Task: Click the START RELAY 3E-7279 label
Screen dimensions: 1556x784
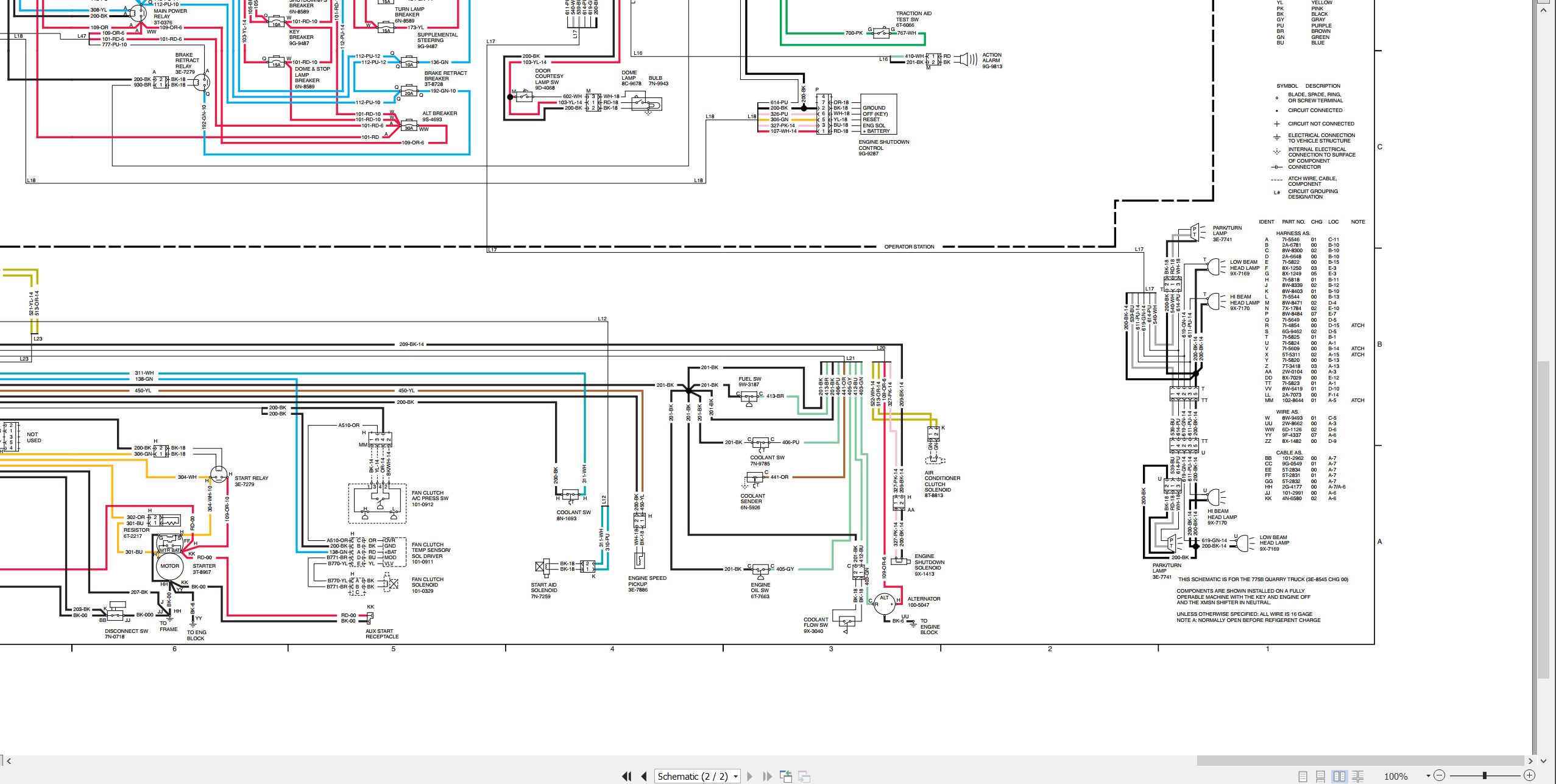Action: tap(251, 481)
